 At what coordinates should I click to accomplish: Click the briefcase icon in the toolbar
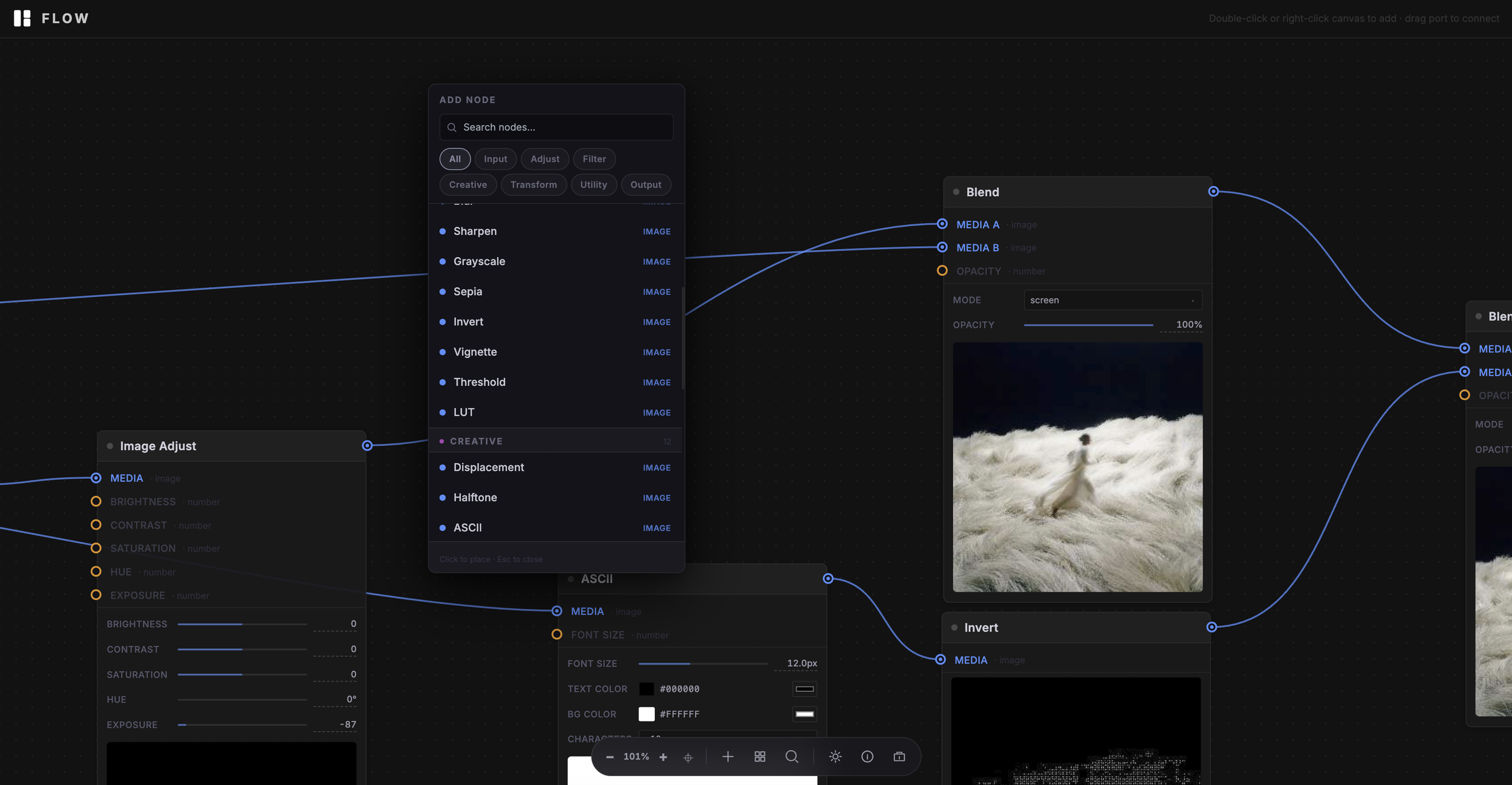(x=899, y=757)
